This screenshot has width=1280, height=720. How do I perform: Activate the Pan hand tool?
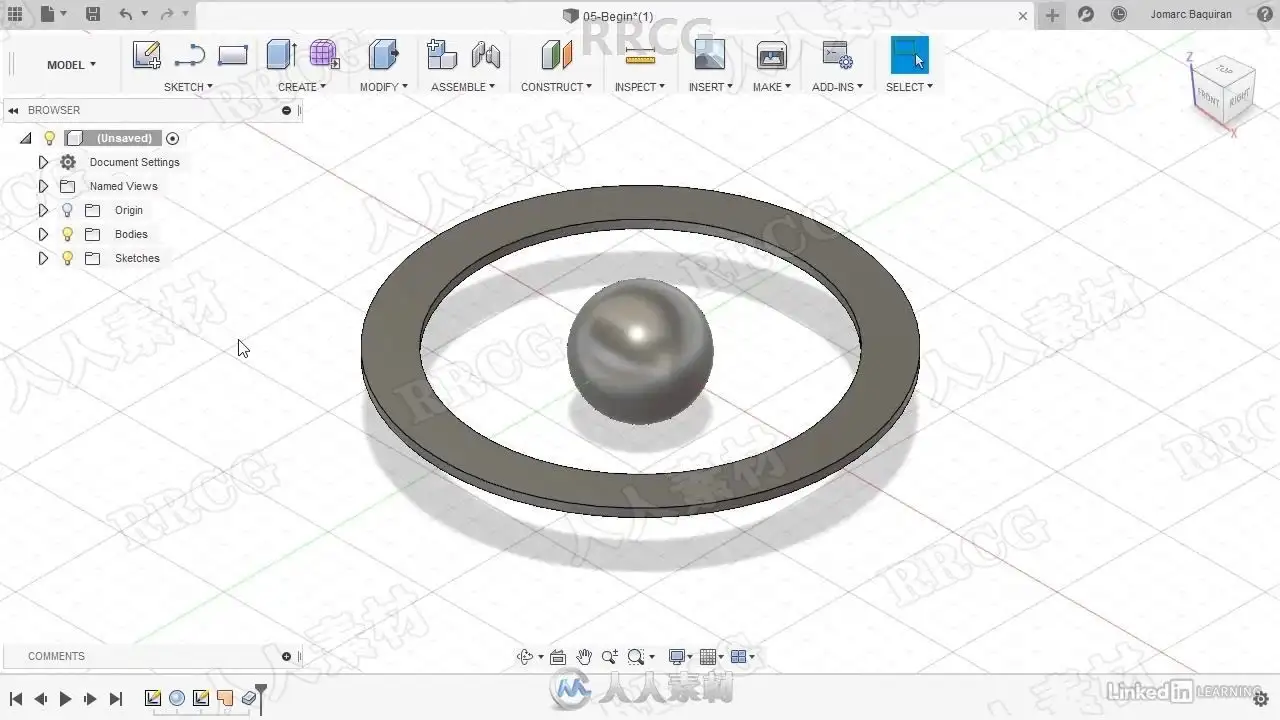pos(584,657)
